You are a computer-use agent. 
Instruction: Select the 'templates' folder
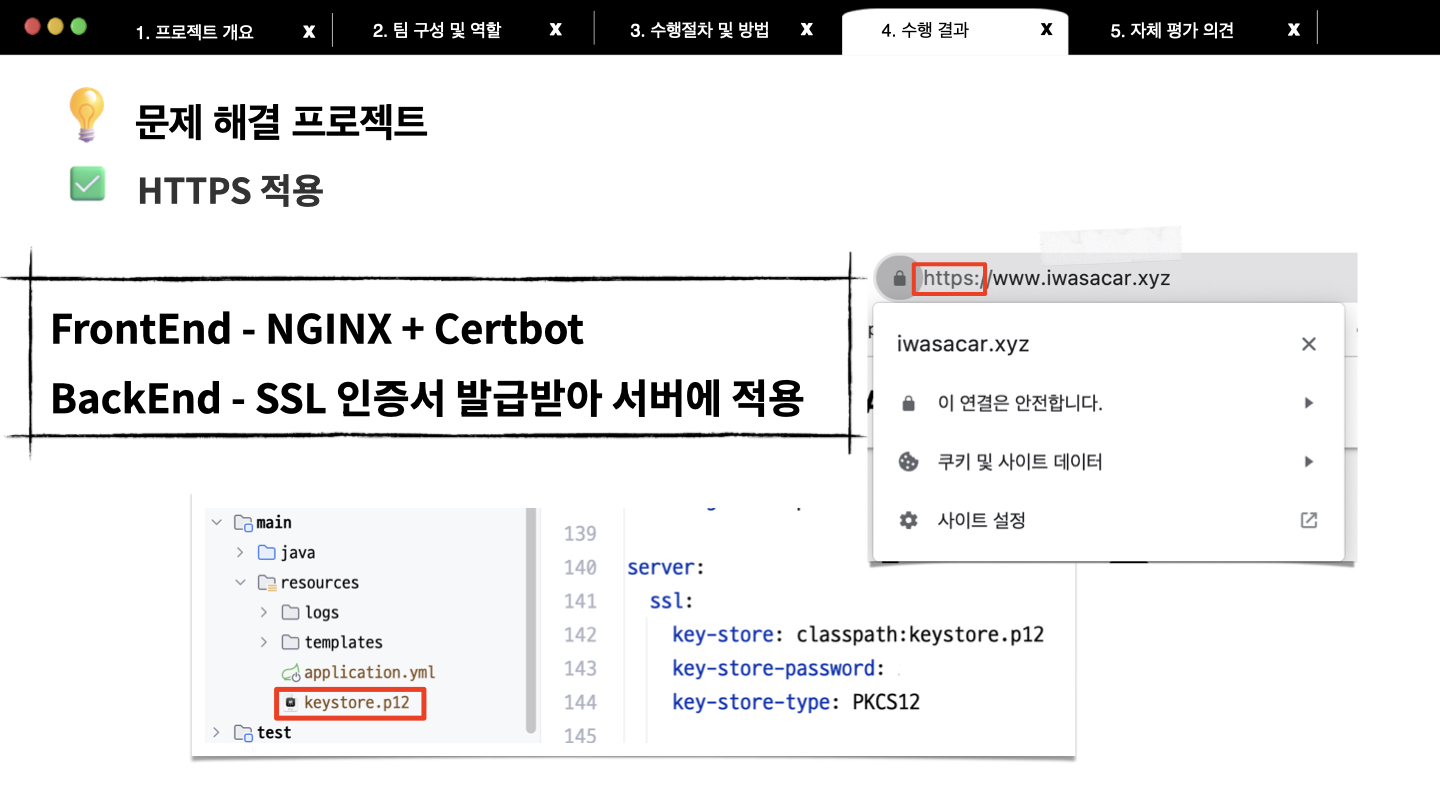tap(343, 642)
